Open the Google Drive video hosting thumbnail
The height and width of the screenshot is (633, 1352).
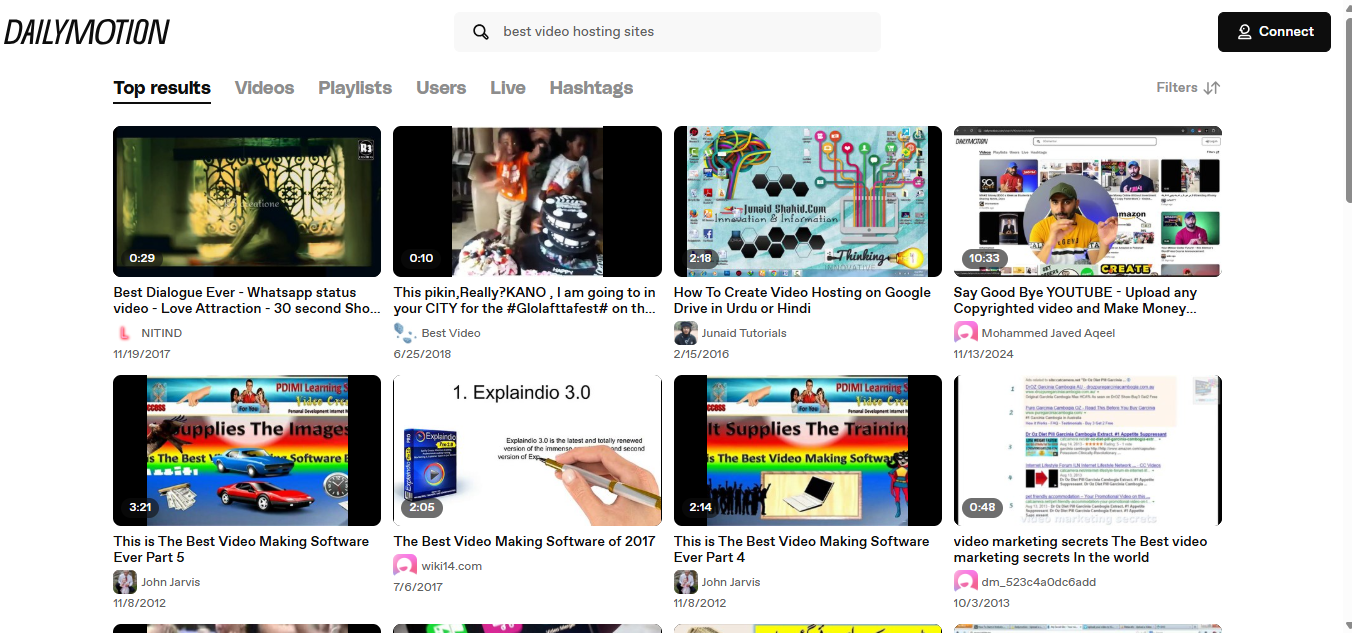click(808, 201)
